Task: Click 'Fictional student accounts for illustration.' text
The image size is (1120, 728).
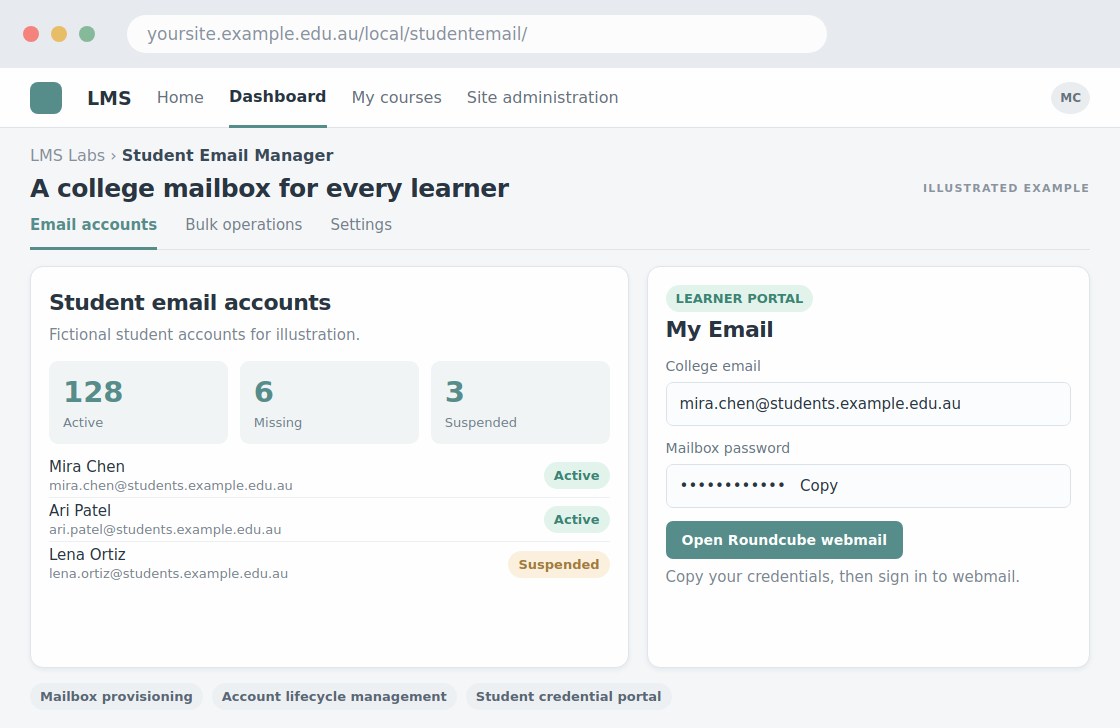Action: [204, 334]
